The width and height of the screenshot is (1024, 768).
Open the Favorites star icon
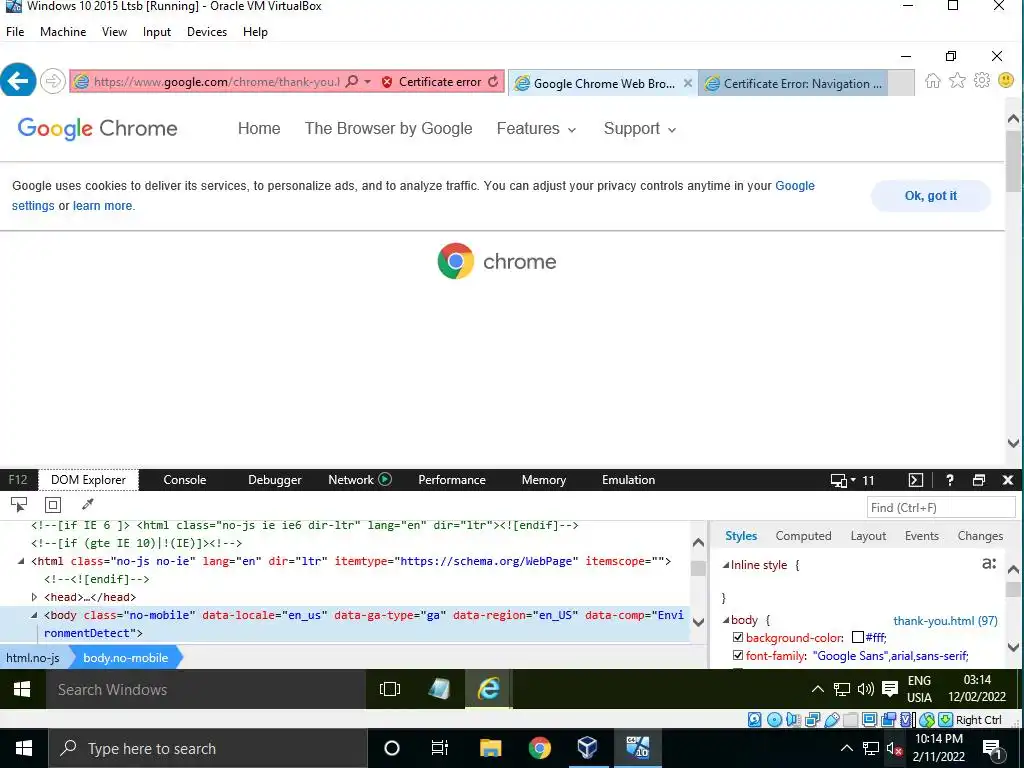[x=957, y=80]
